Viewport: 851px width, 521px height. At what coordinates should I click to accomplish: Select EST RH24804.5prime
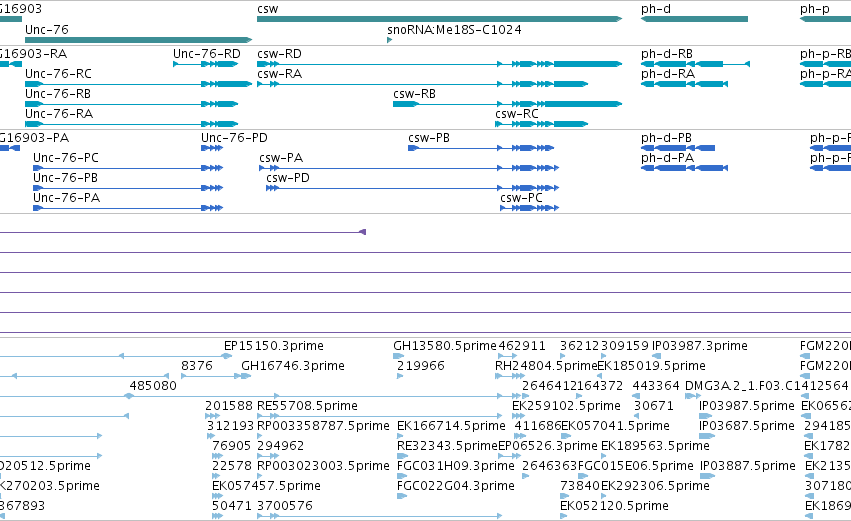pos(545,366)
